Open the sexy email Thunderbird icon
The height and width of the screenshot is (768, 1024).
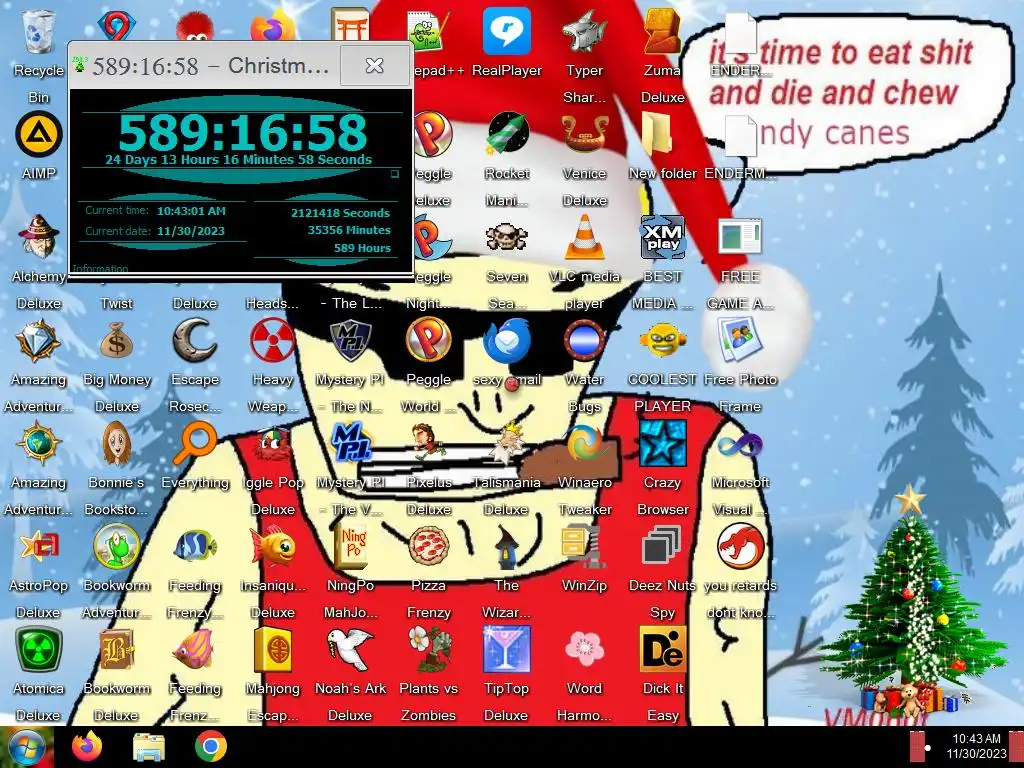pos(507,340)
